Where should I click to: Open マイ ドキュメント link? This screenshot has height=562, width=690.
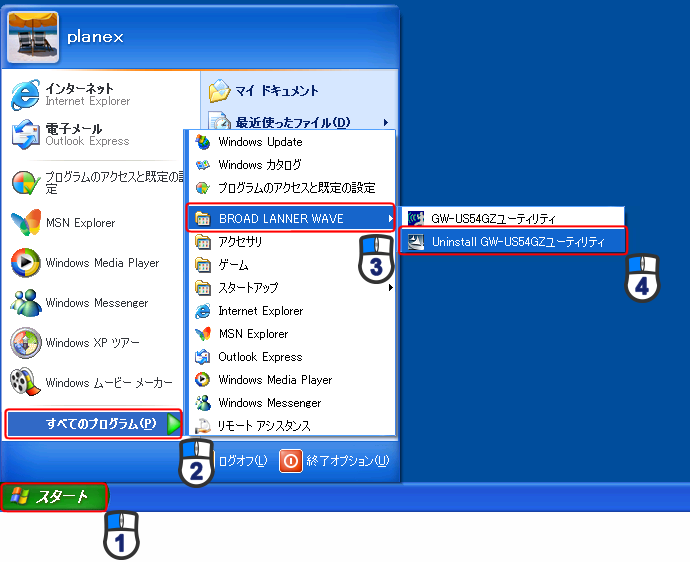[276, 91]
